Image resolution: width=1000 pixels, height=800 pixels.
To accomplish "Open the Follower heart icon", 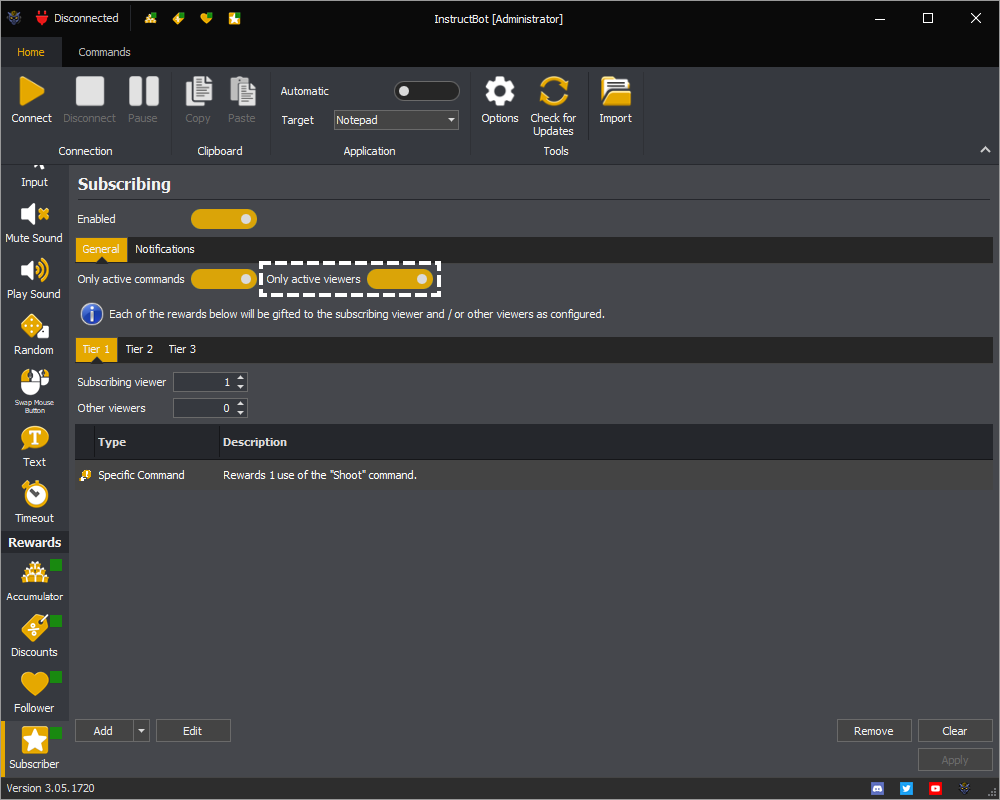I will pyautogui.click(x=34, y=684).
